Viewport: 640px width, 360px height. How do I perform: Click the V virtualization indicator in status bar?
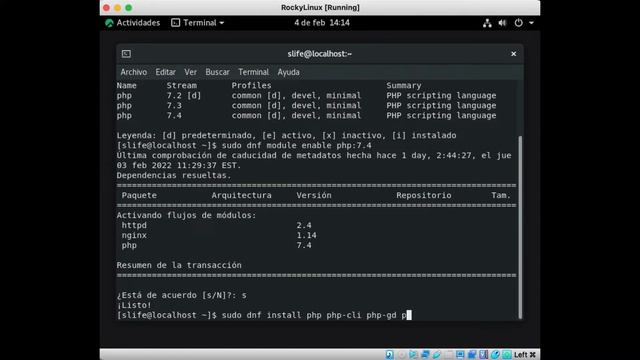[x=484, y=355]
